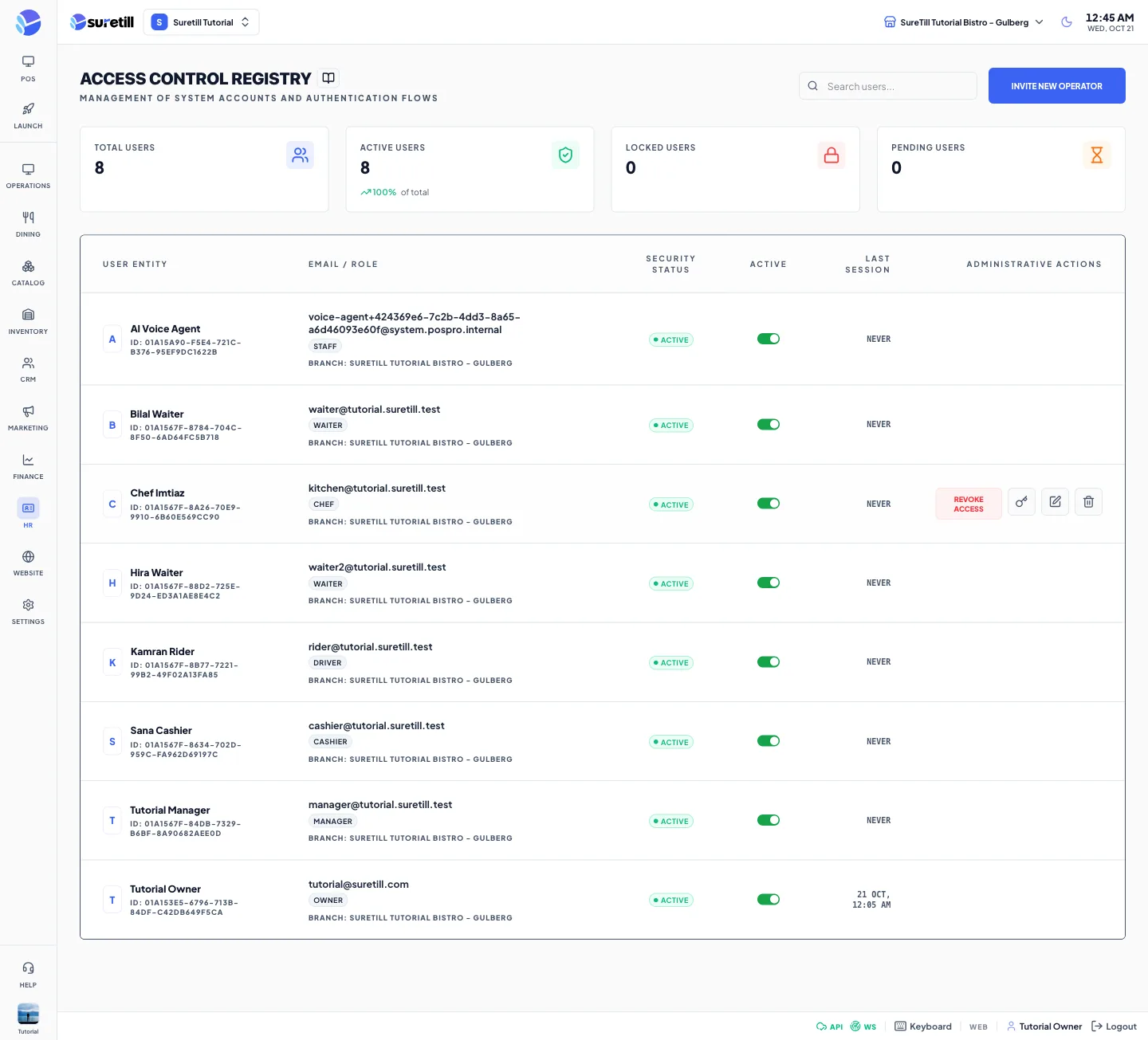Viewport: 1148px width, 1040px height.
Task: Log out using the Logout link
Action: (1114, 1026)
